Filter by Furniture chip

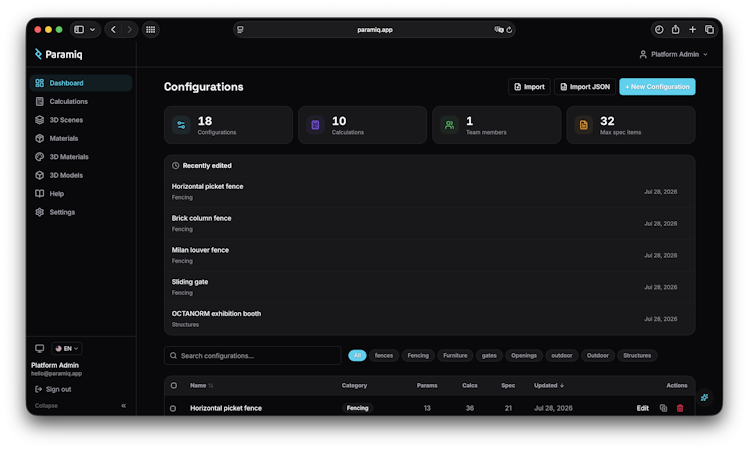click(x=455, y=355)
